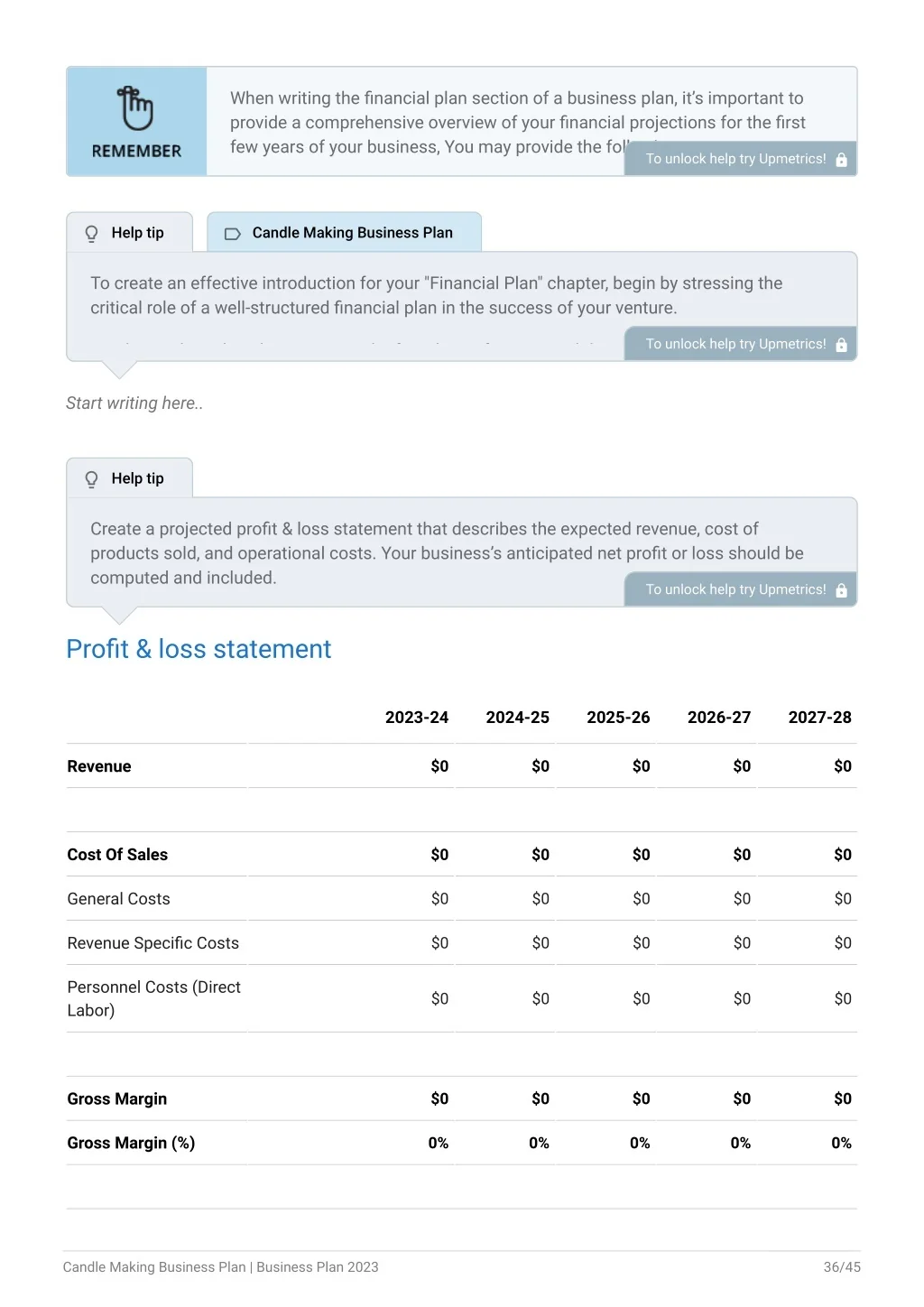Click the lock icon in the REMEMBER box
Viewport: 924px width, 1307px height.
pyautogui.click(x=841, y=160)
